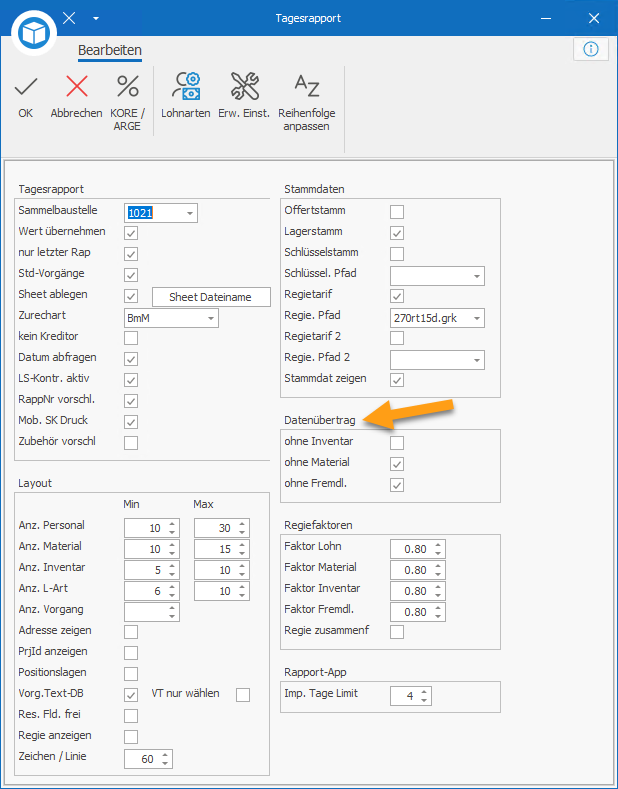Click Anz. Material Min stepper field
618x789 pixels.
pyautogui.click(x=151, y=549)
